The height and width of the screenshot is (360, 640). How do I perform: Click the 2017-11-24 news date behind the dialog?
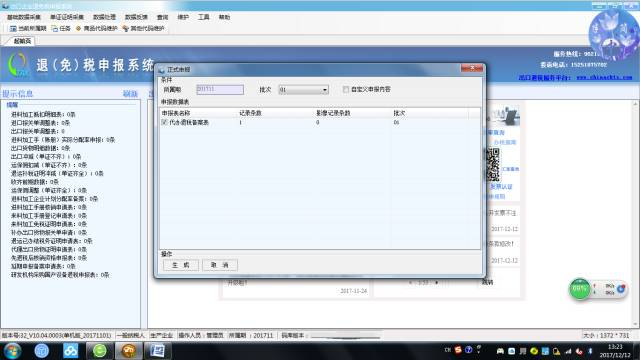pos(353,291)
